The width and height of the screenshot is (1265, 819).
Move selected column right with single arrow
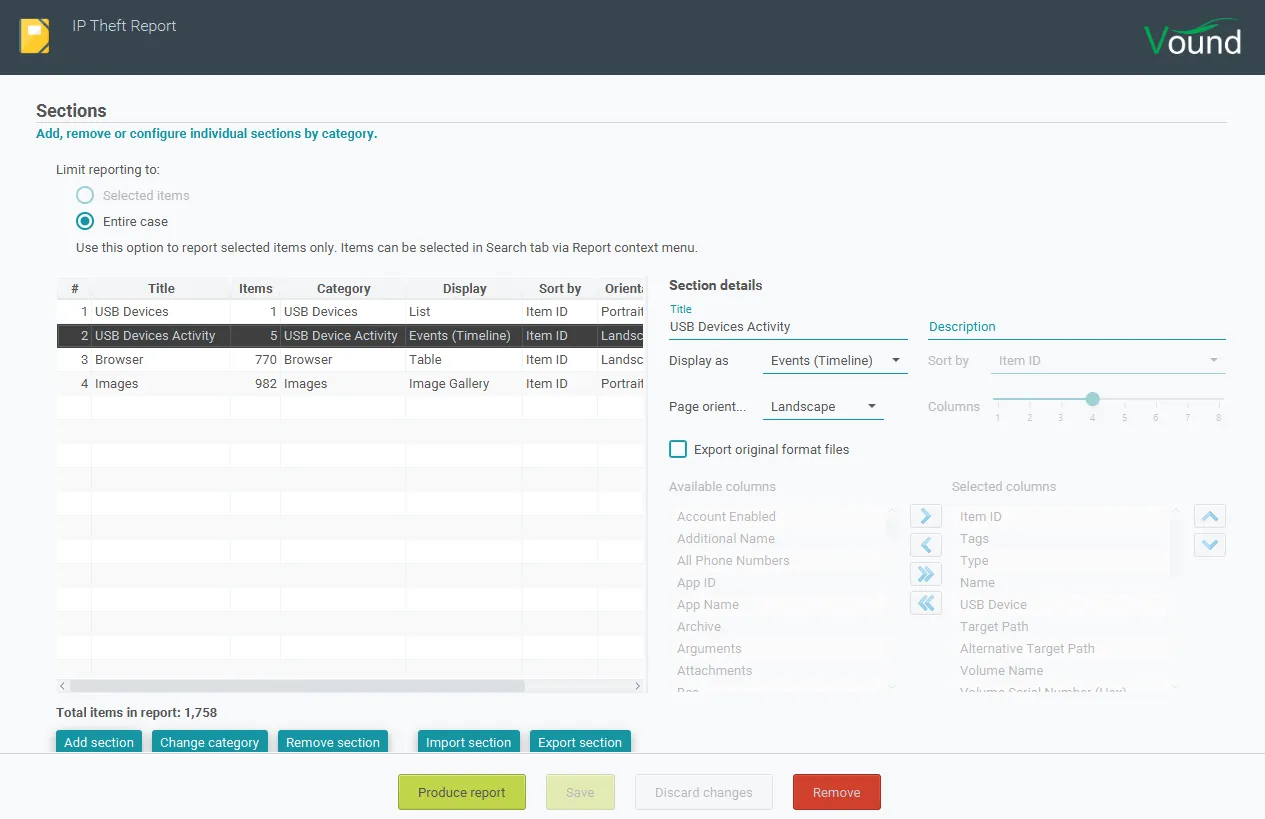pyautogui.click(x=925, y=516)
